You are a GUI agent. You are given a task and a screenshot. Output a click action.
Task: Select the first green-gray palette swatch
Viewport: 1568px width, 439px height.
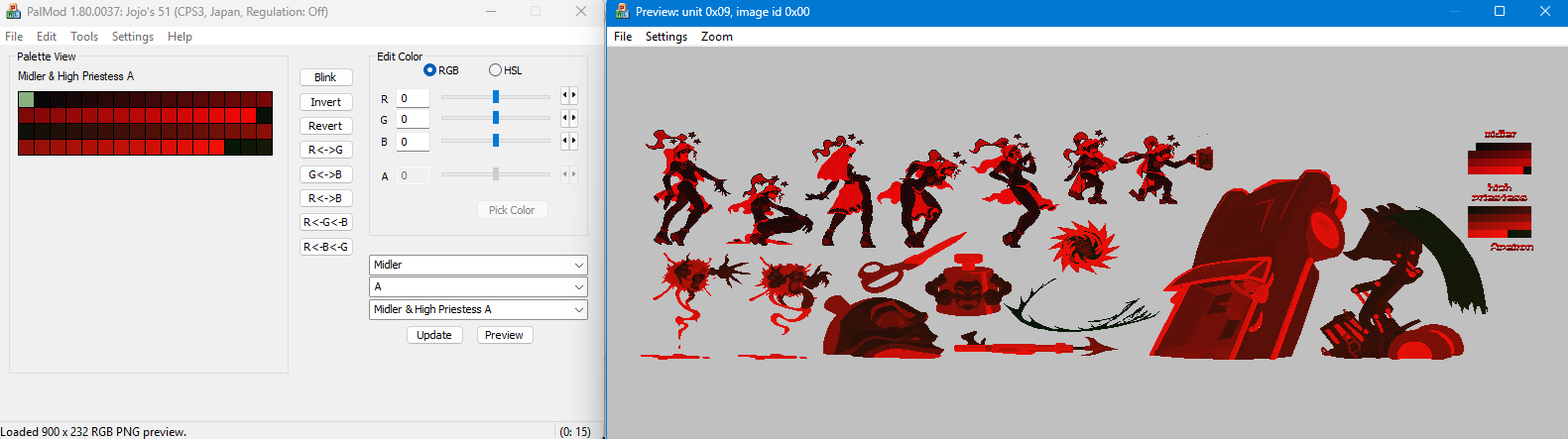[x=26, y=99]
